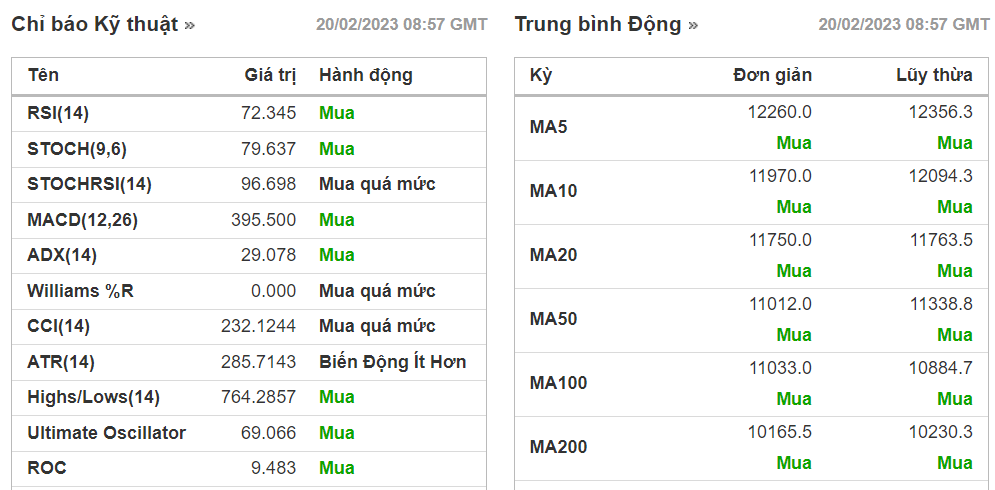
Task: Select the MA100 period label
Action: click(558, 383)
